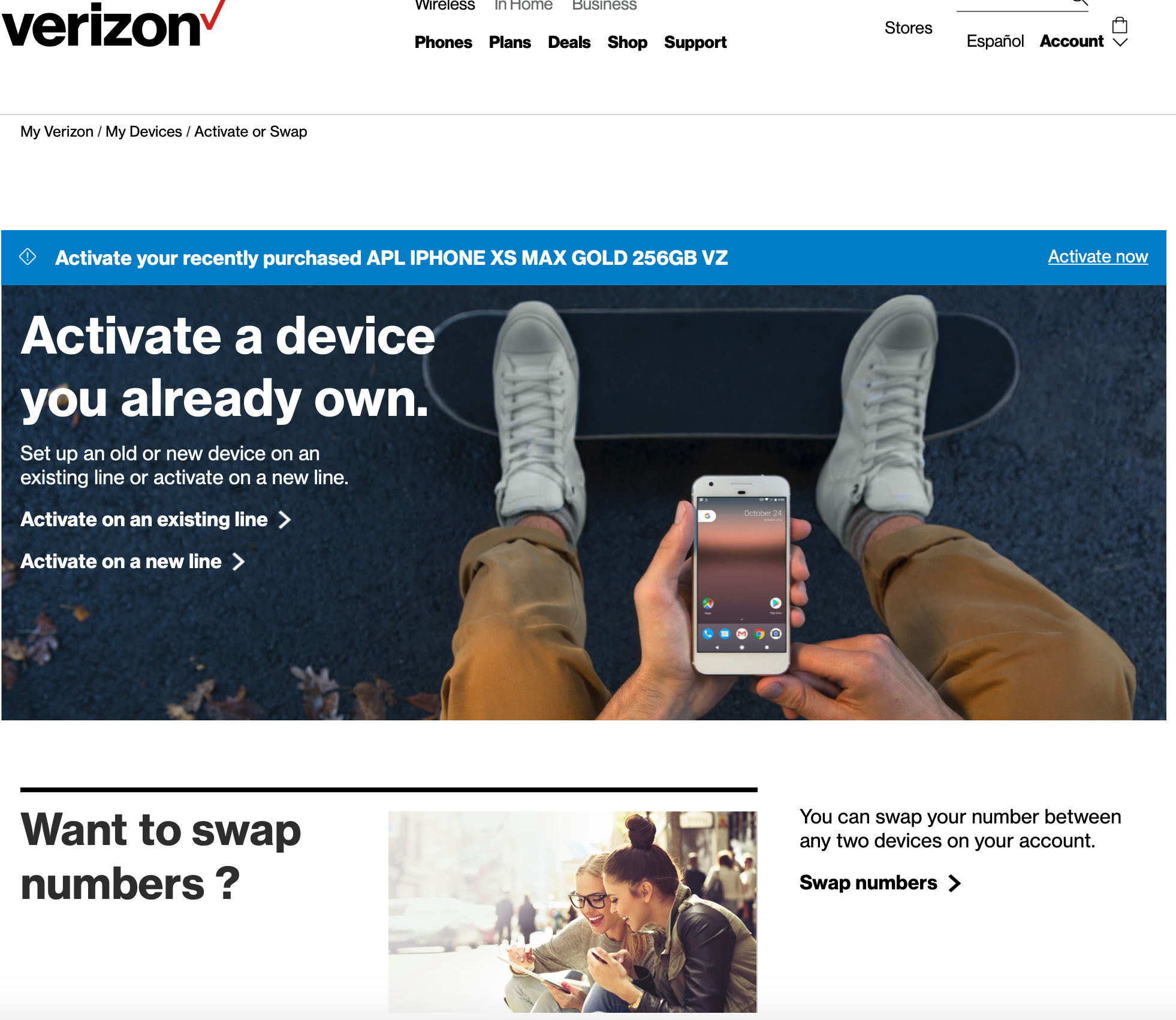Click chevron next to Activate on a new line

click(x=239, y=562)
